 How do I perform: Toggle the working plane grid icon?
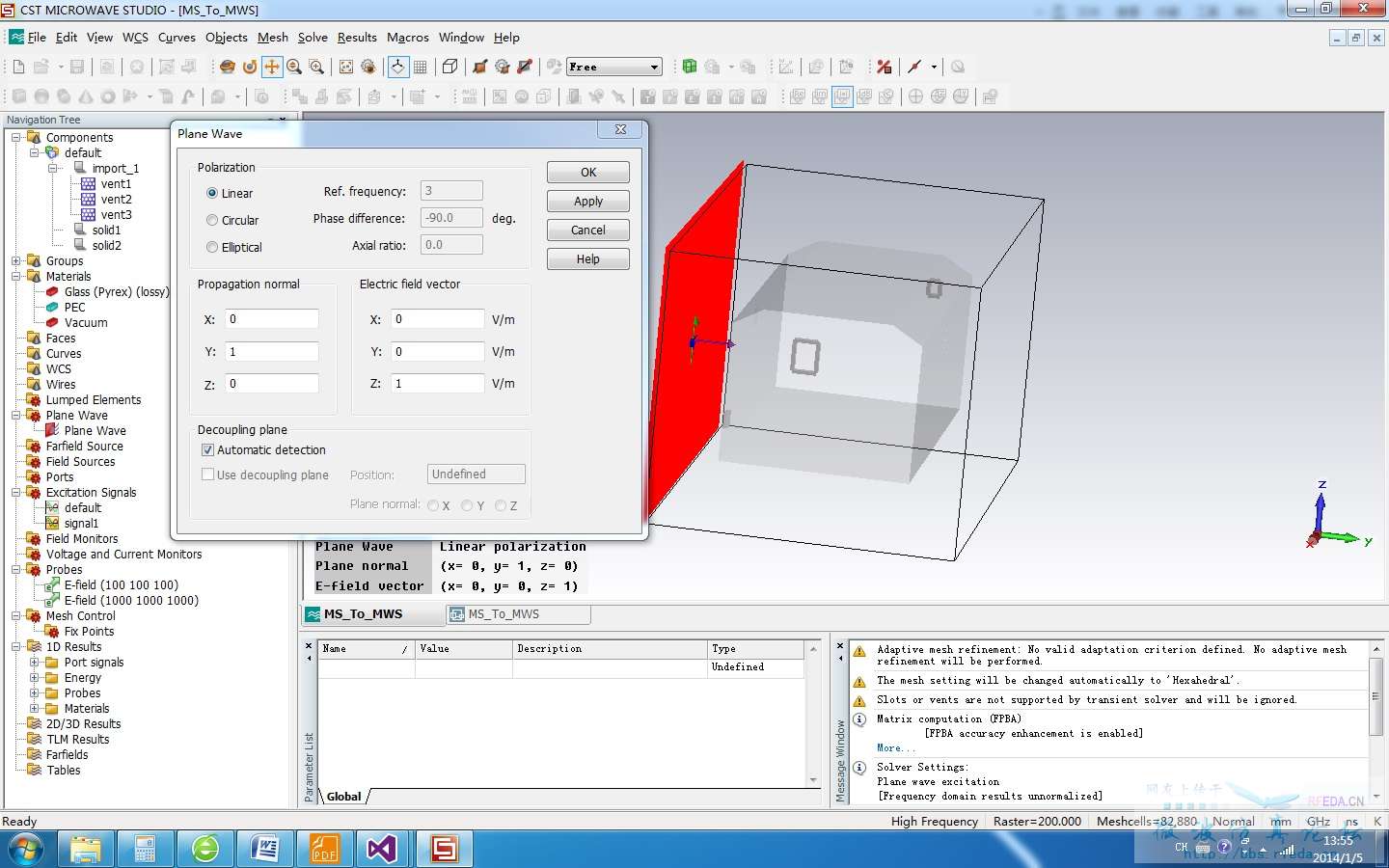421,67
